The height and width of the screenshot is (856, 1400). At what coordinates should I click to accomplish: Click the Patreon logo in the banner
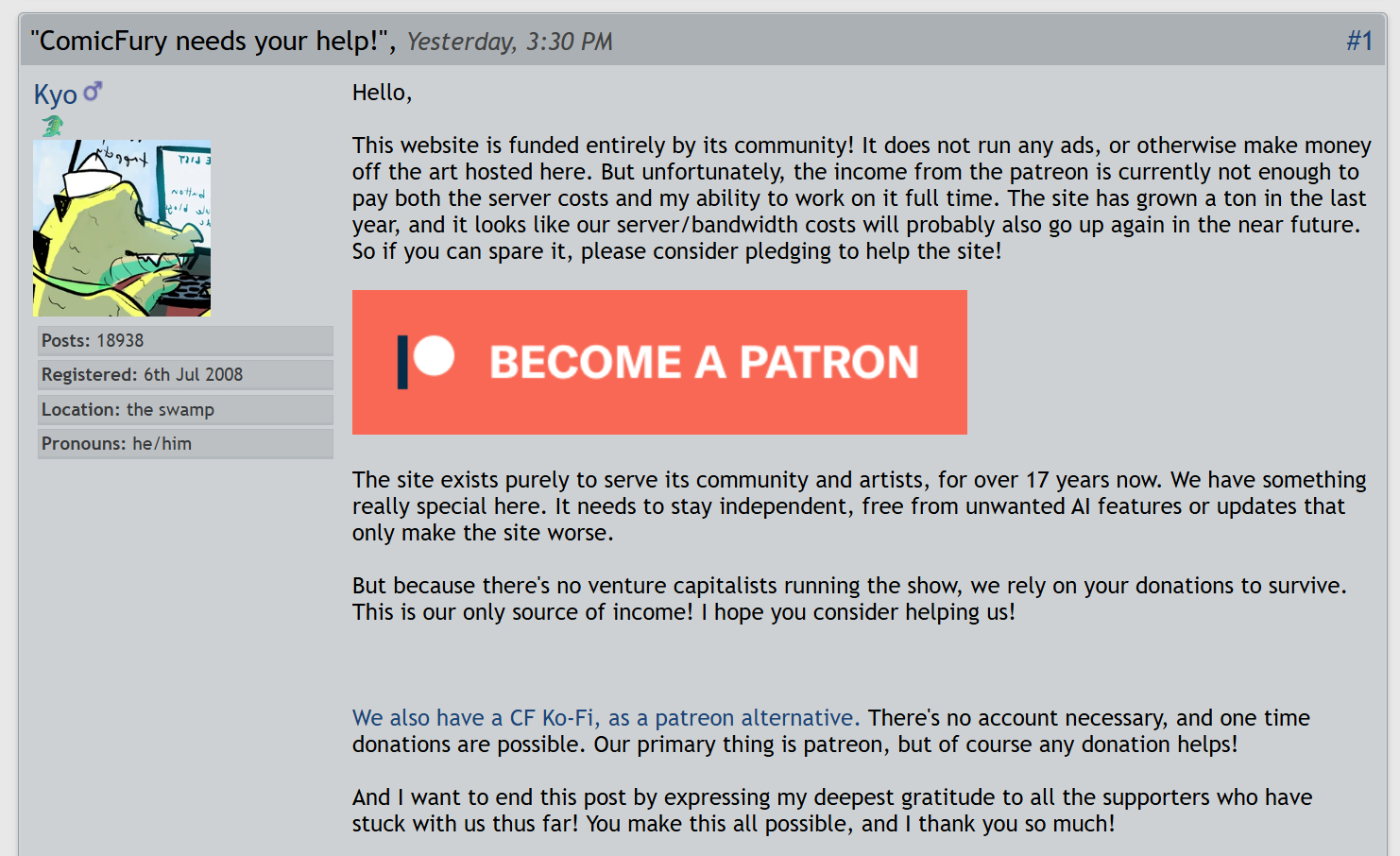pos(426,361)
